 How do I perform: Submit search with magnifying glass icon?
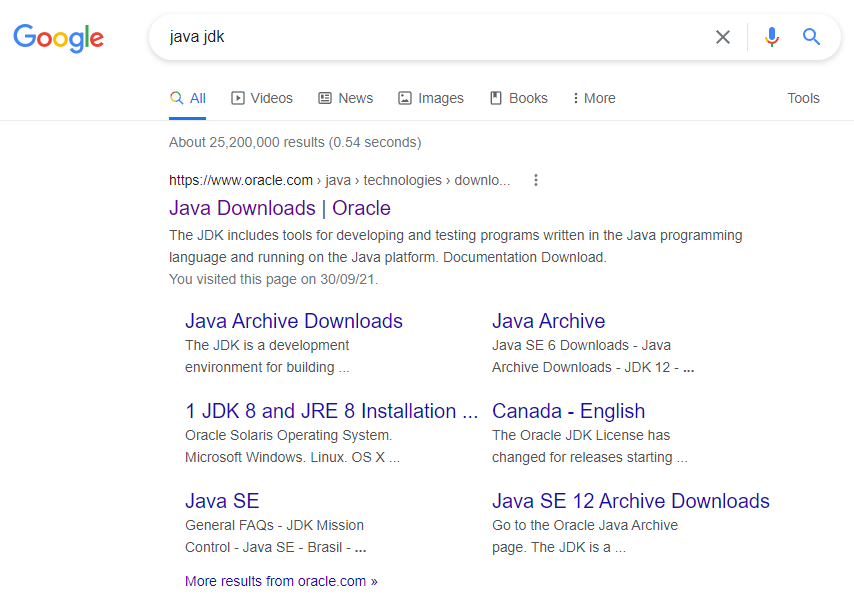point(811,37)
